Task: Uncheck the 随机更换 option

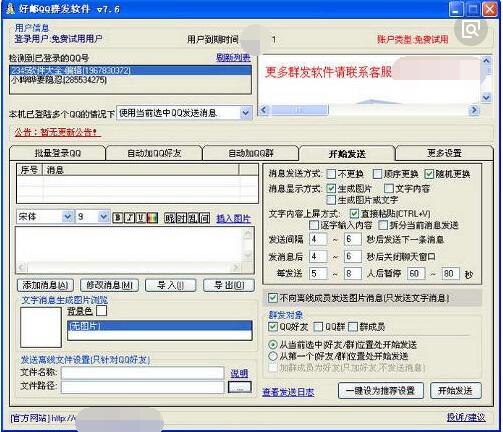Action: (x=429, y=174)
